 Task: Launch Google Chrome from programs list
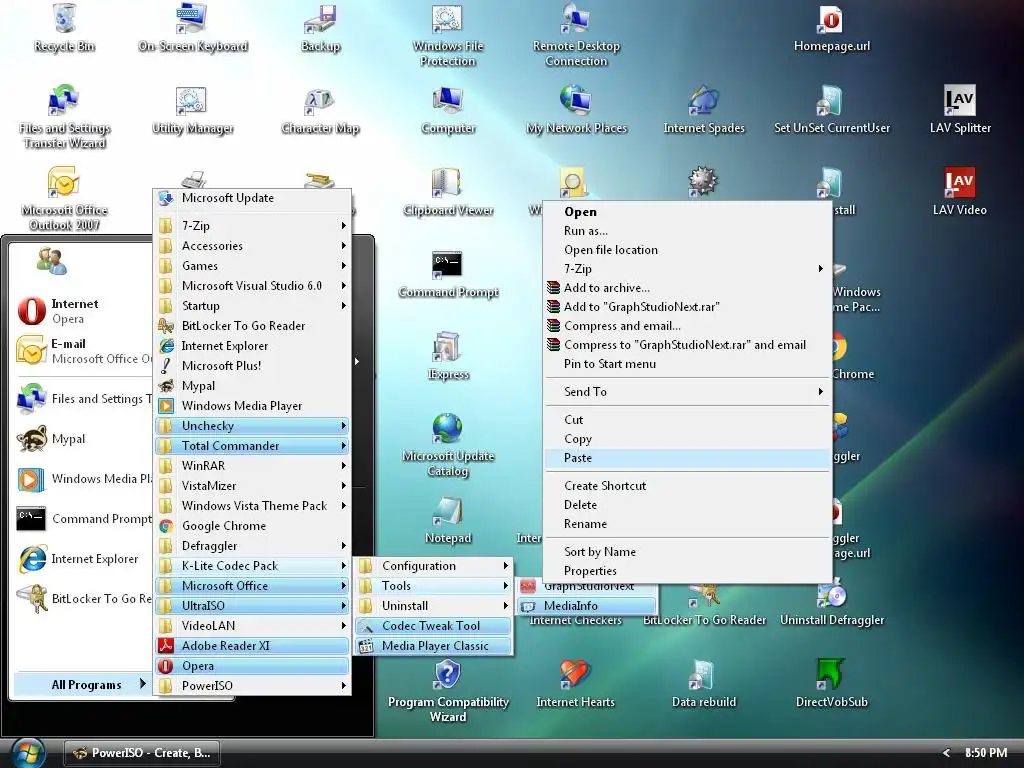(x=252, y=526)
